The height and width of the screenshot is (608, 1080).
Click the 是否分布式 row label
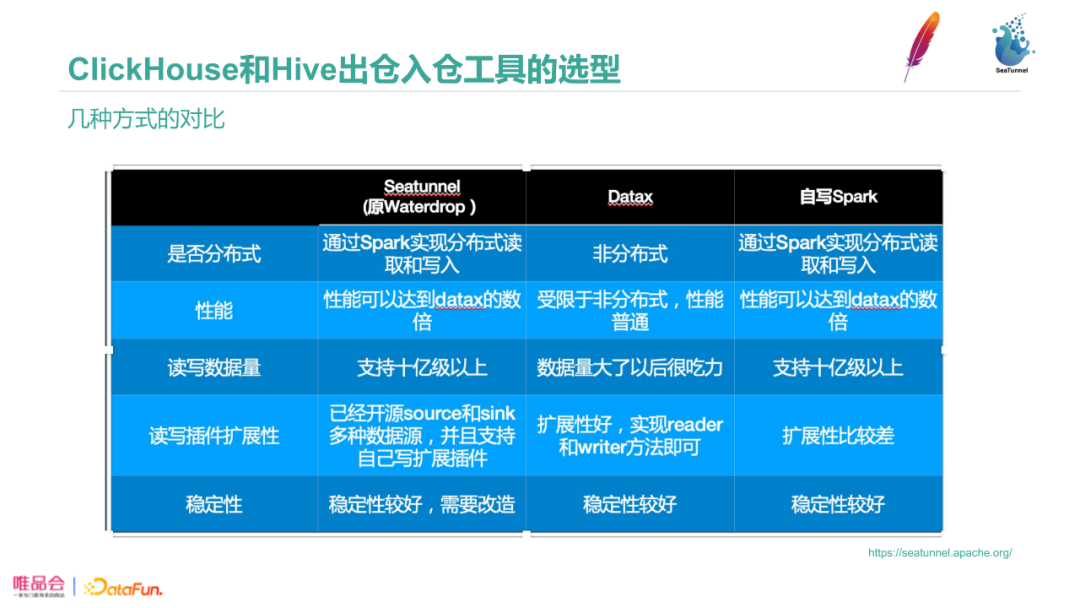[214, 253]
